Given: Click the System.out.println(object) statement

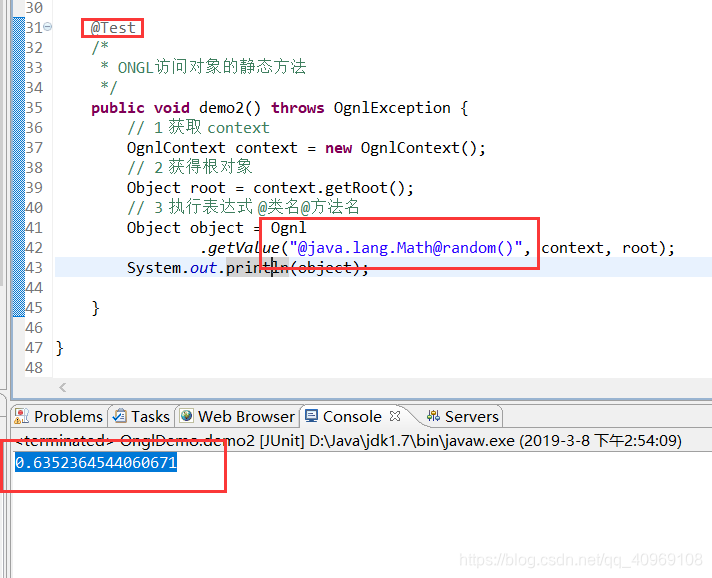Looking at the screenshot, I should [x=247, y=268].
